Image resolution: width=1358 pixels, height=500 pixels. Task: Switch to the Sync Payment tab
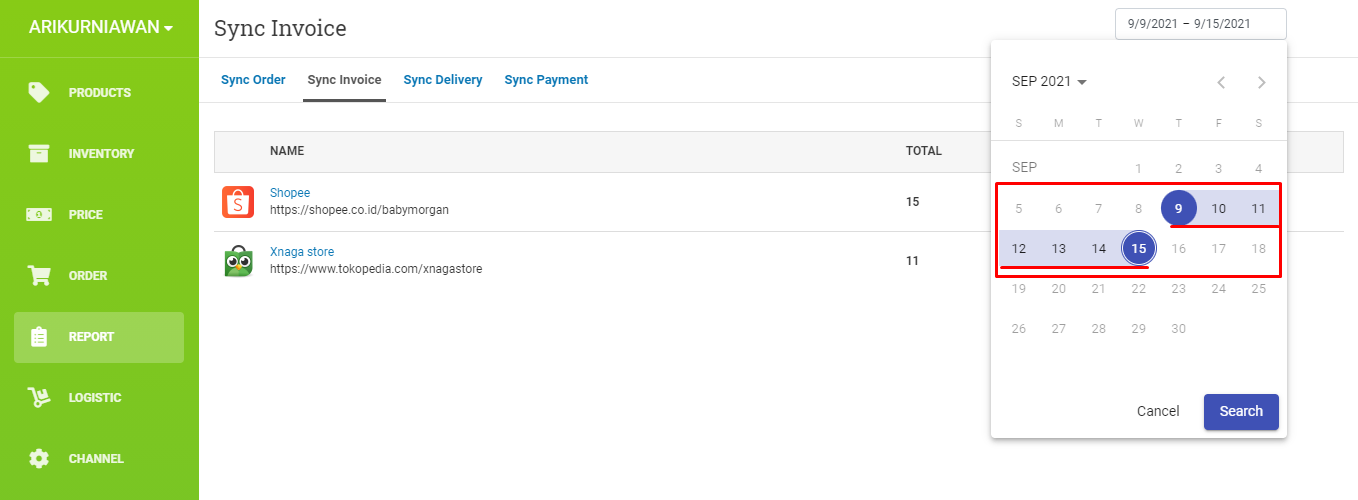(x=546, y=80)
